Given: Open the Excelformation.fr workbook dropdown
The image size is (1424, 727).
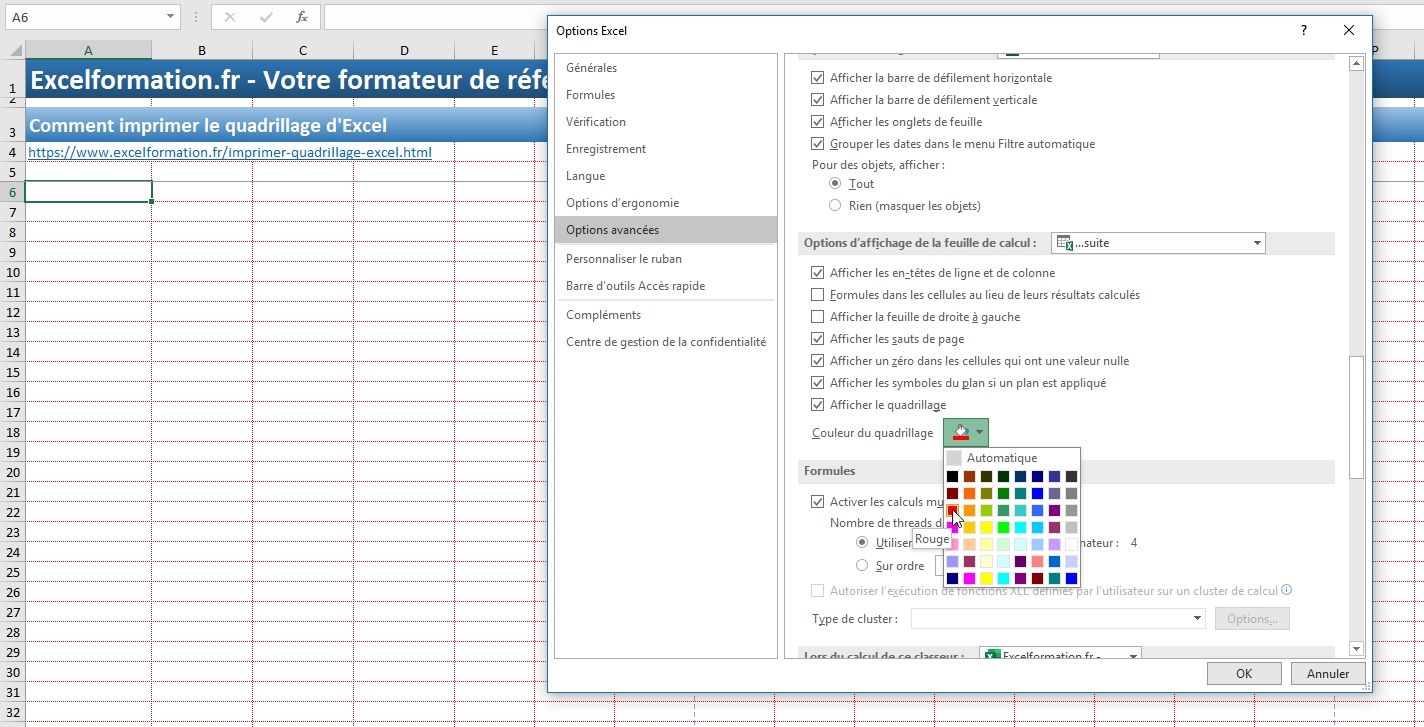Looking at the screenshot, I should [1133, 657].
